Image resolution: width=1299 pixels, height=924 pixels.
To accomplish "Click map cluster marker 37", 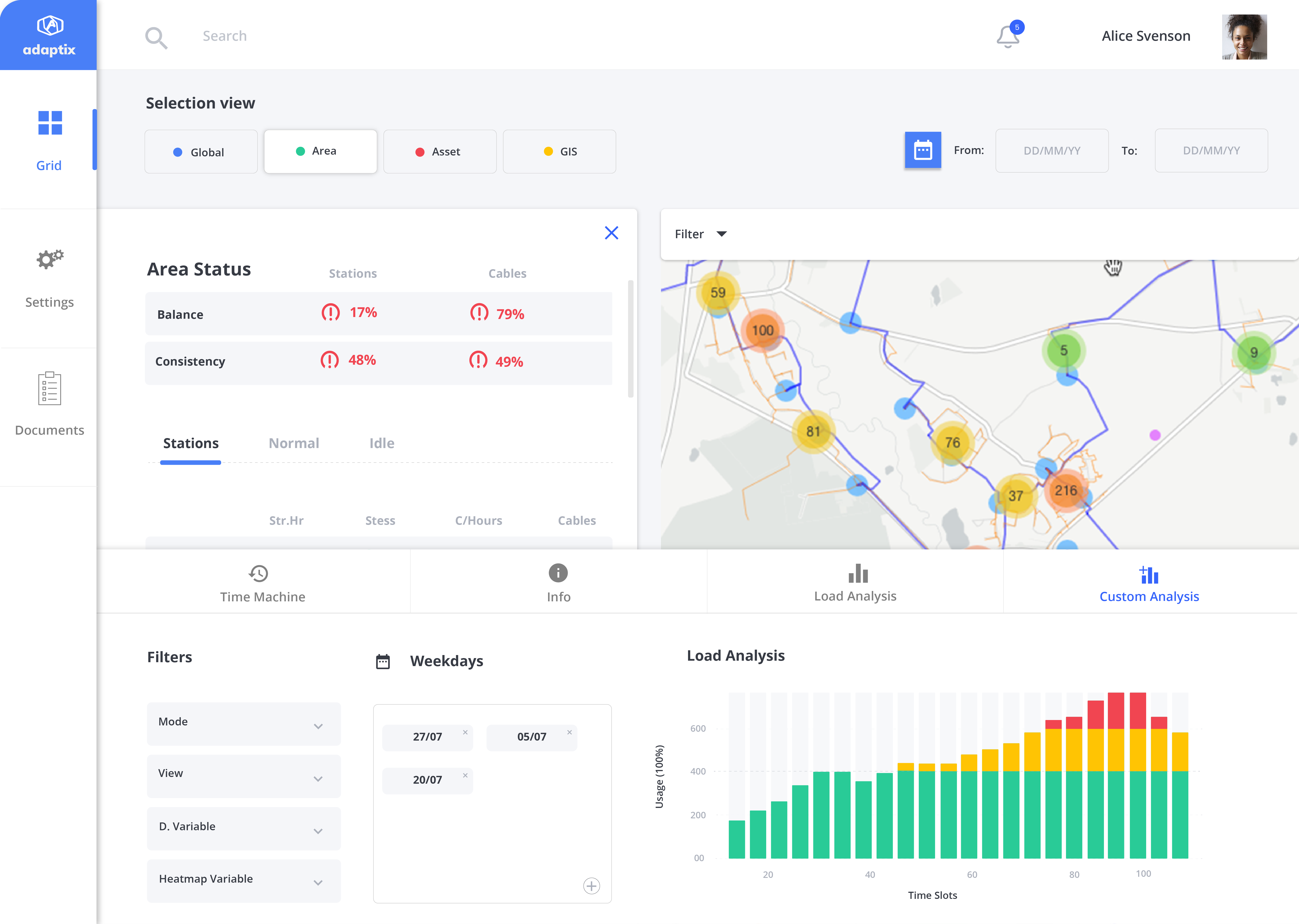I will point(1016,496).
